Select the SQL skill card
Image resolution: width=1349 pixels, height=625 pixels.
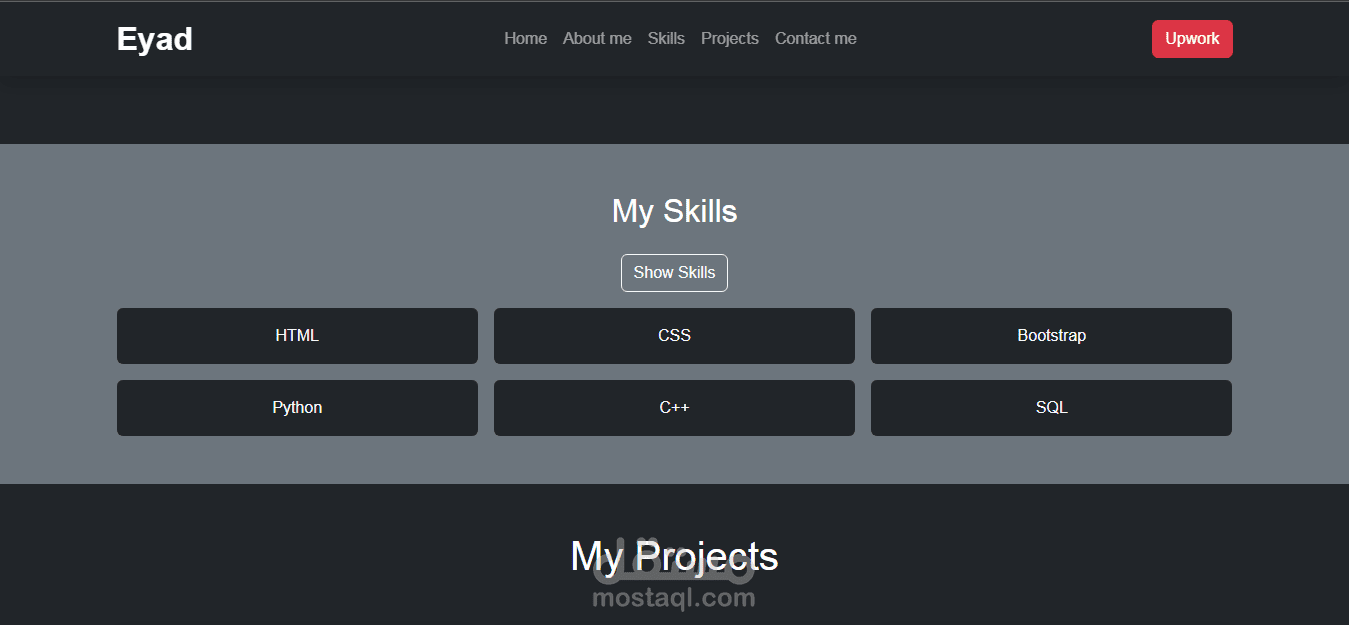point(1051,408)
